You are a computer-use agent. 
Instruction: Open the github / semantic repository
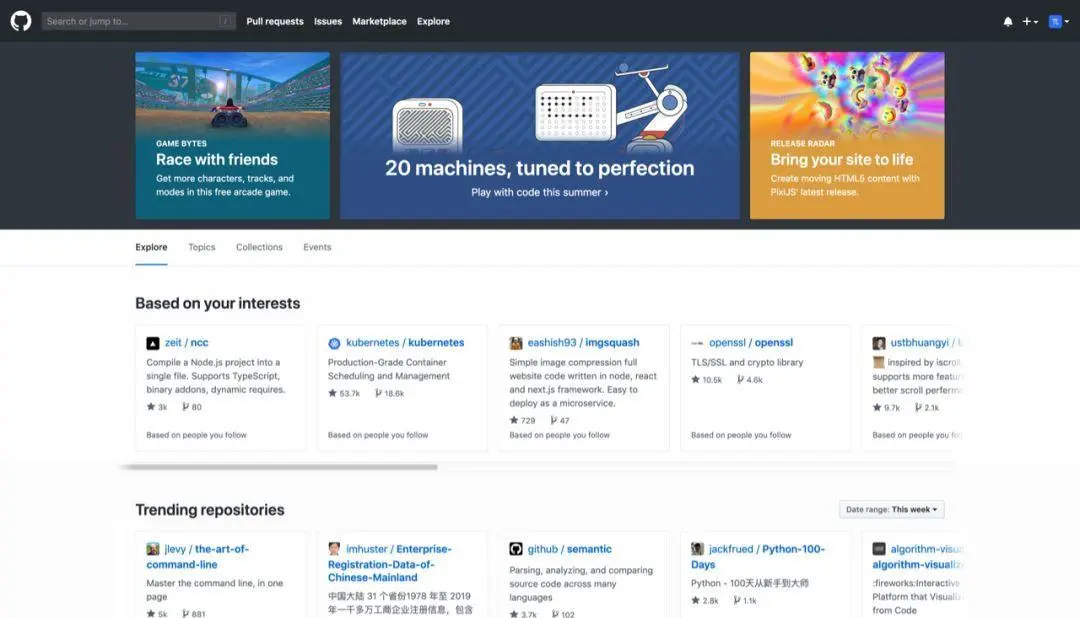pyautogui.click(x=570, y=549)
